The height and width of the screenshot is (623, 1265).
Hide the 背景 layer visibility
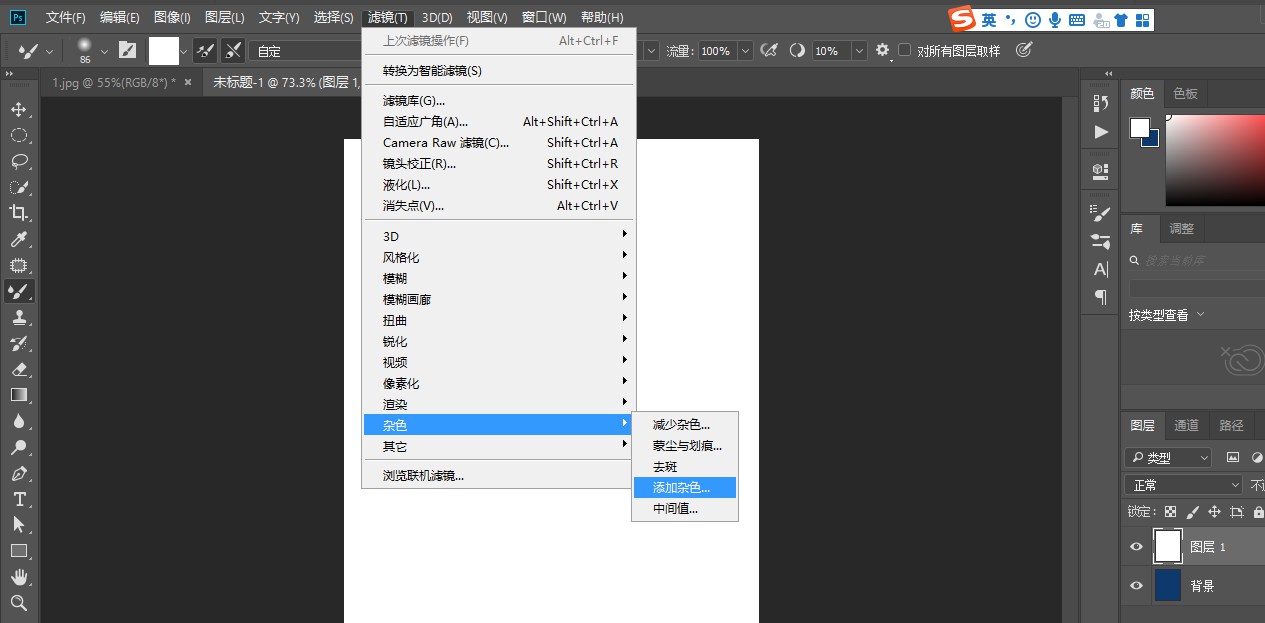pos(1136,585)
